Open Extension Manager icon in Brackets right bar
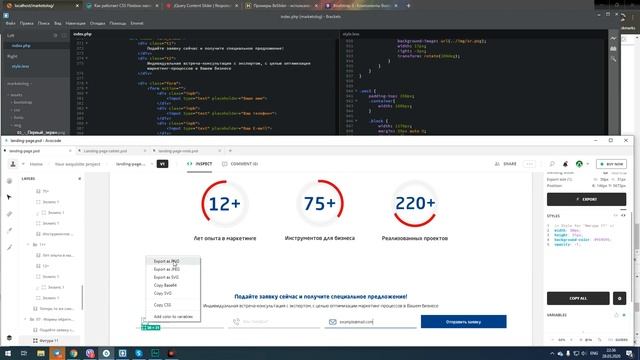The image size is (640, 360). coord(613,49)
